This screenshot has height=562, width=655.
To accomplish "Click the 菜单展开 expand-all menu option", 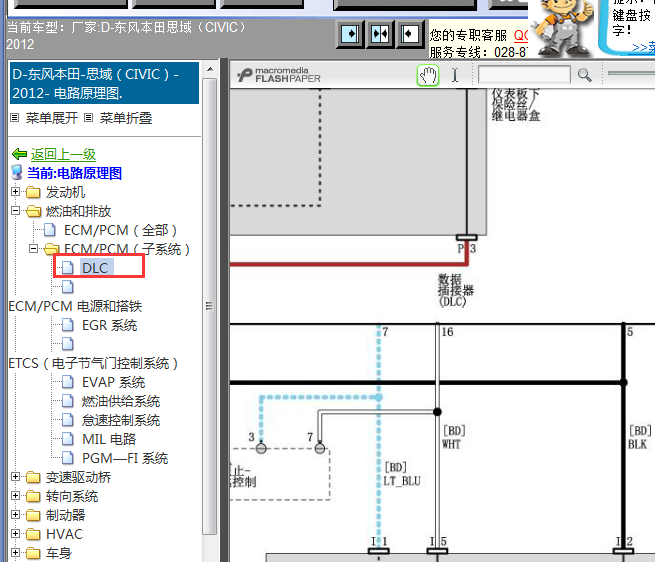I will (52, 118).
